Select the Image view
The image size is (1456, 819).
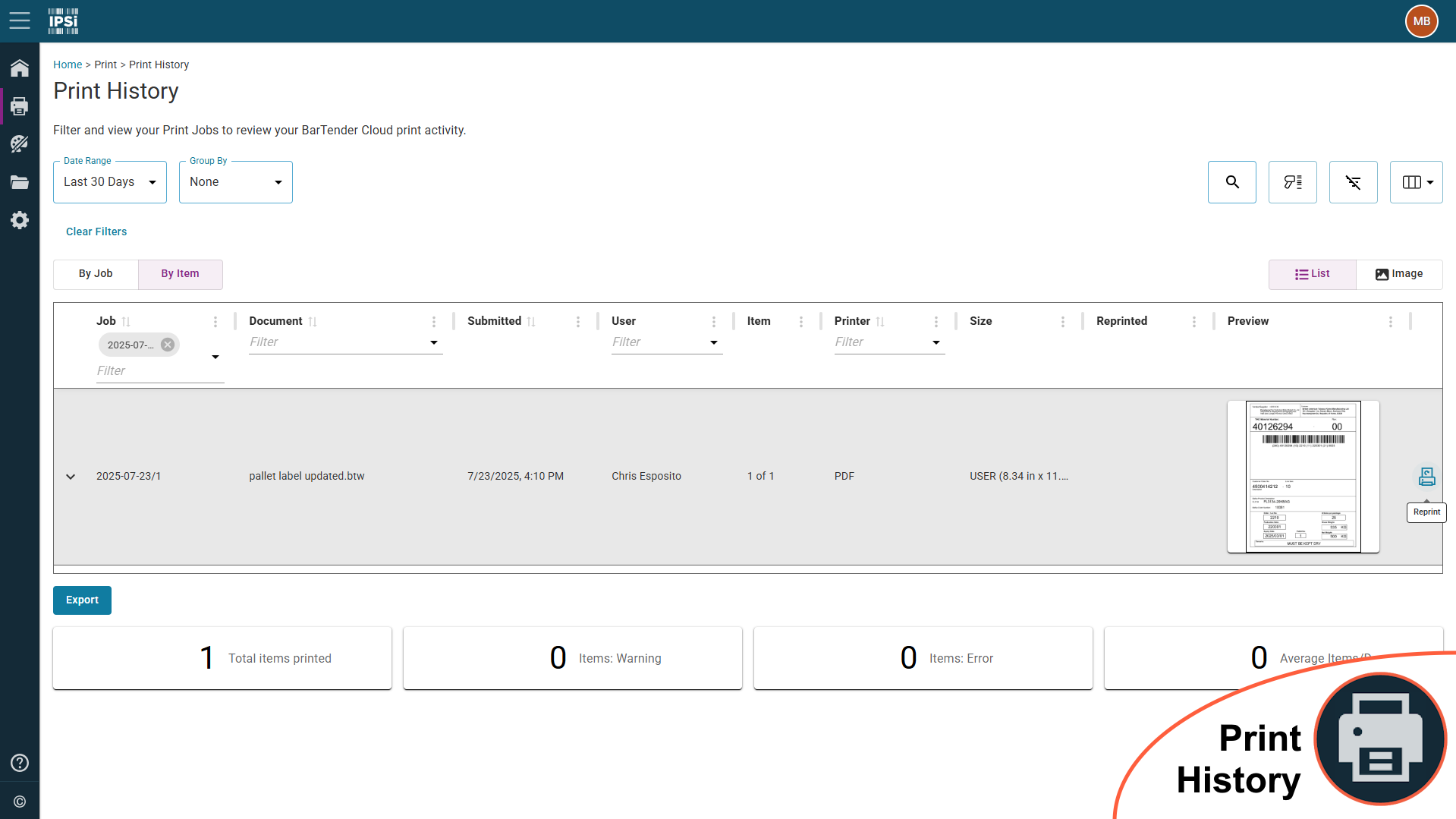[x=1399, y=274]
